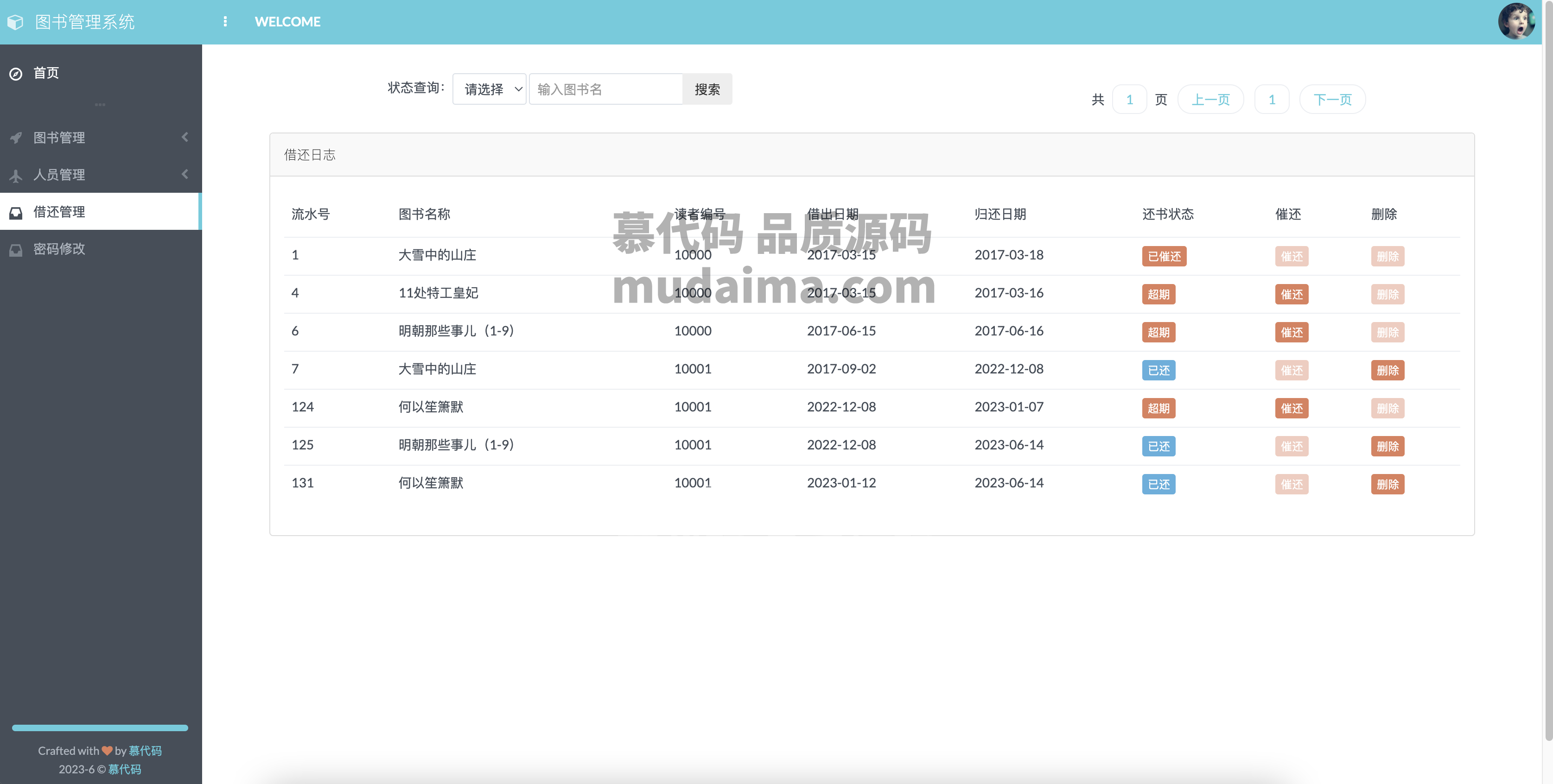
Task: Click the 慕代码 link after Crafted with
Action: (x=145, y=750)
